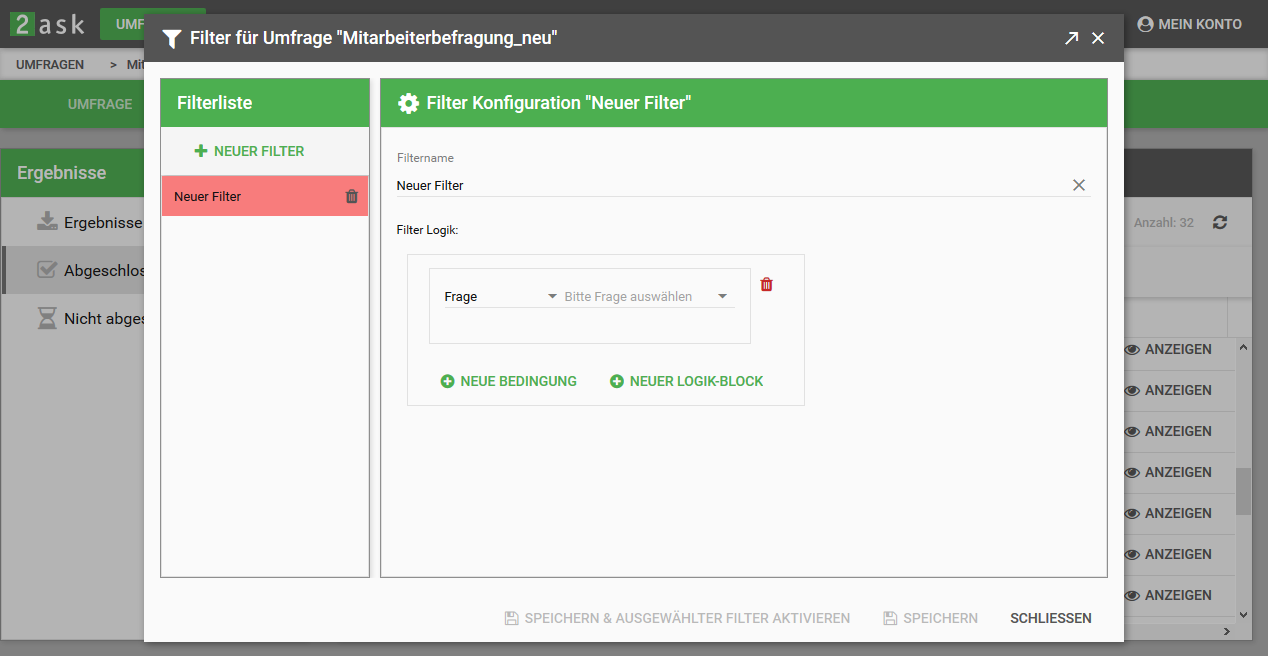Image resolution: width=1268 pixels, height=656 pixels.
Task: Click the green plus icon of Neuer Filter
Action: [x=201, y=151]
